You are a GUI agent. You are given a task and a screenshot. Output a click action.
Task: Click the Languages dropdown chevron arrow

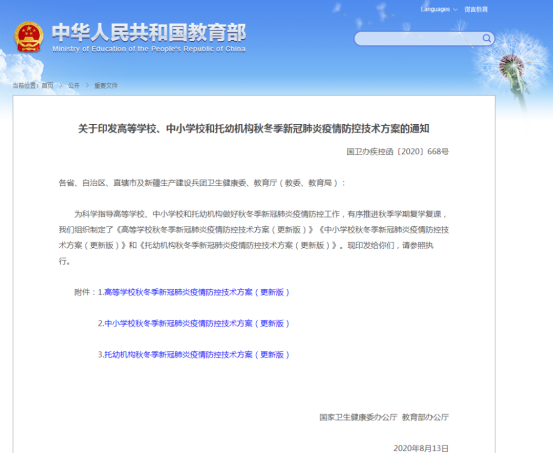click(x=455, y=10)
